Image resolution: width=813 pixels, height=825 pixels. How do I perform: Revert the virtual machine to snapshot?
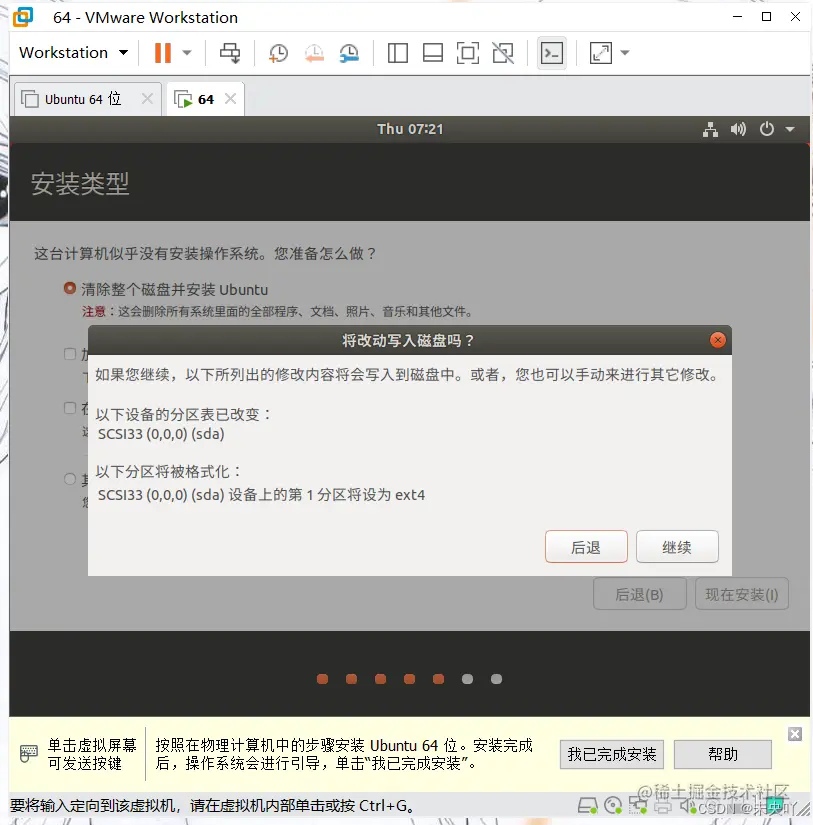coord(314,53)
